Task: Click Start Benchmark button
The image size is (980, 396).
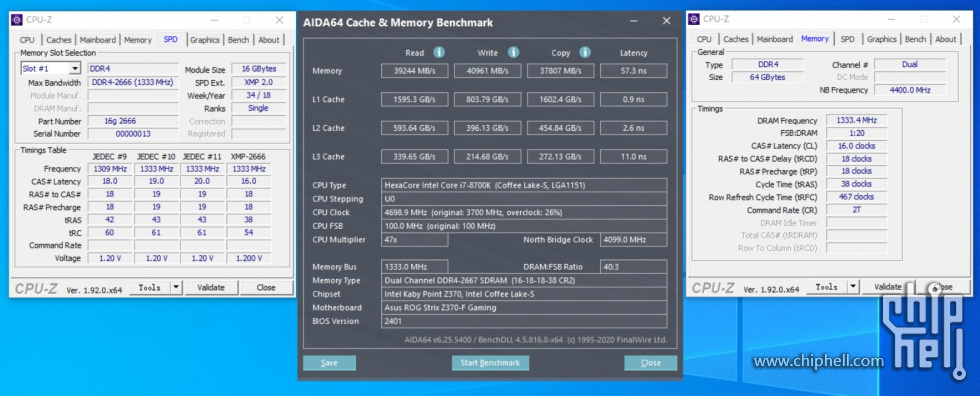Action: click(490, 363)
